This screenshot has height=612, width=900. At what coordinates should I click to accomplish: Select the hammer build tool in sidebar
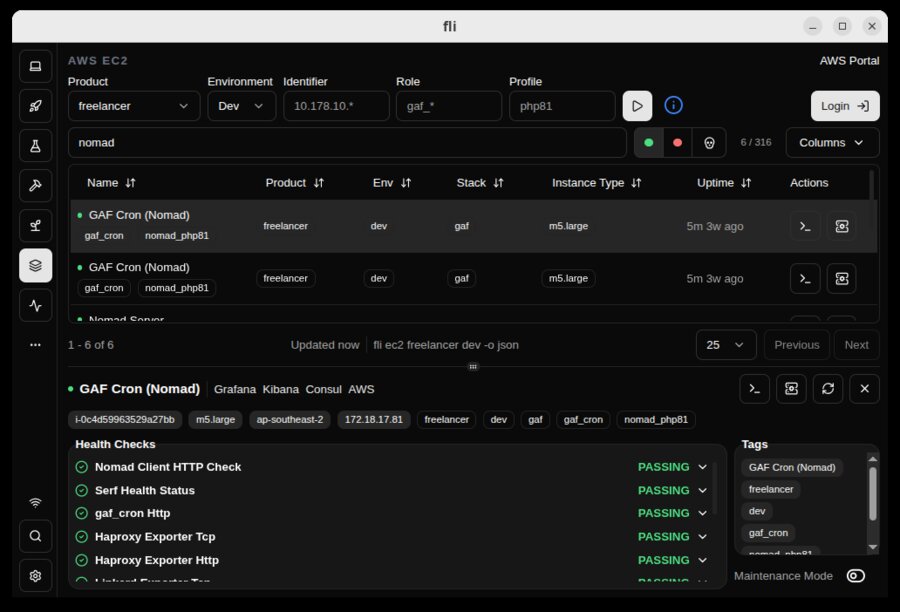[35, 185]
